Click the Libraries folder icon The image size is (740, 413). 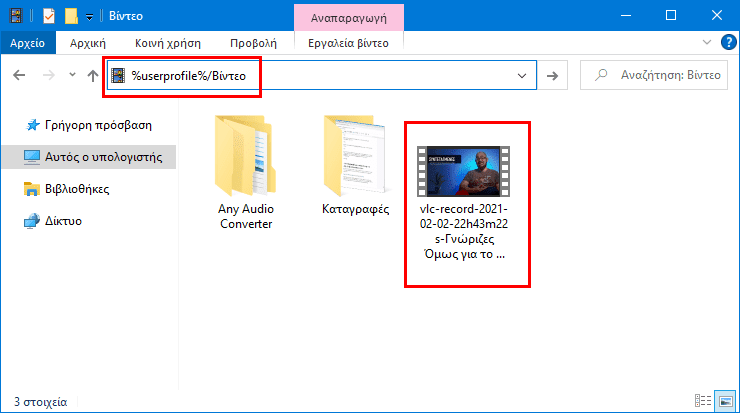[x=32, y=189]
